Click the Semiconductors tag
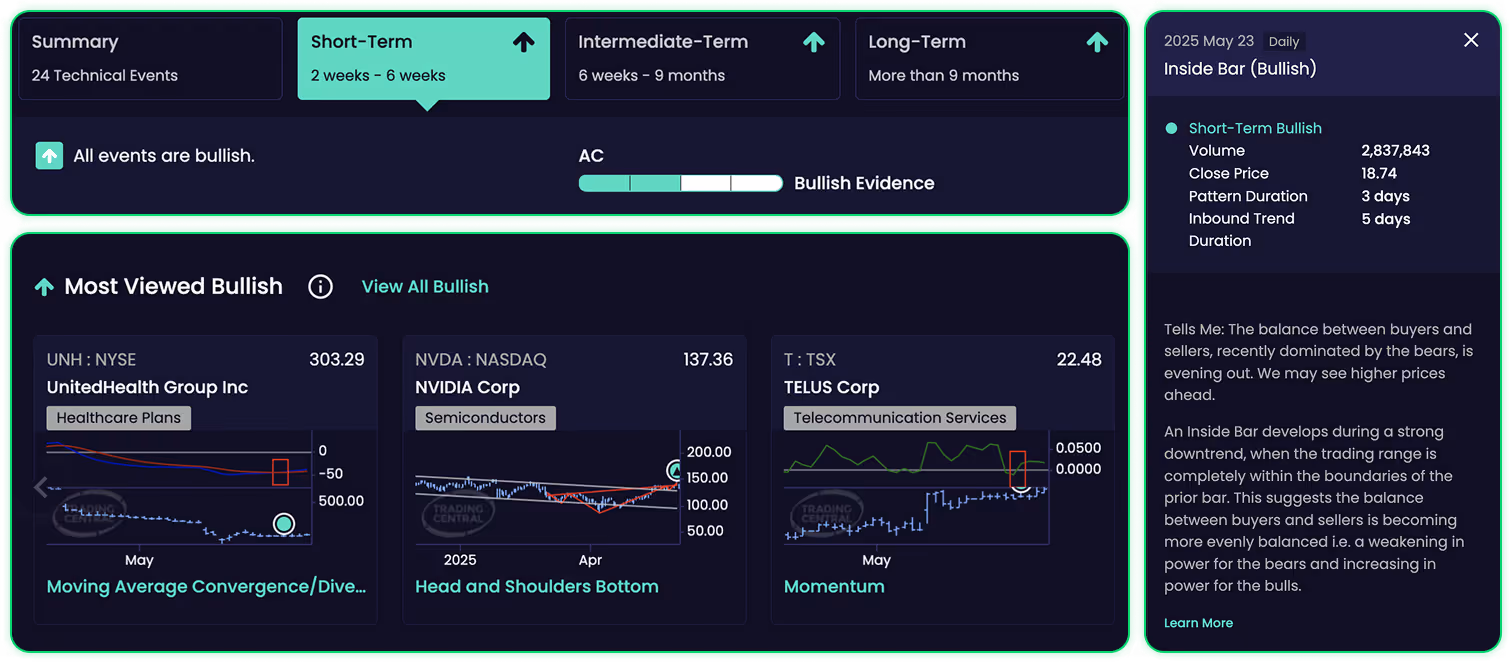This screenshot has height=663, width=1512. [x=485, y=418]
